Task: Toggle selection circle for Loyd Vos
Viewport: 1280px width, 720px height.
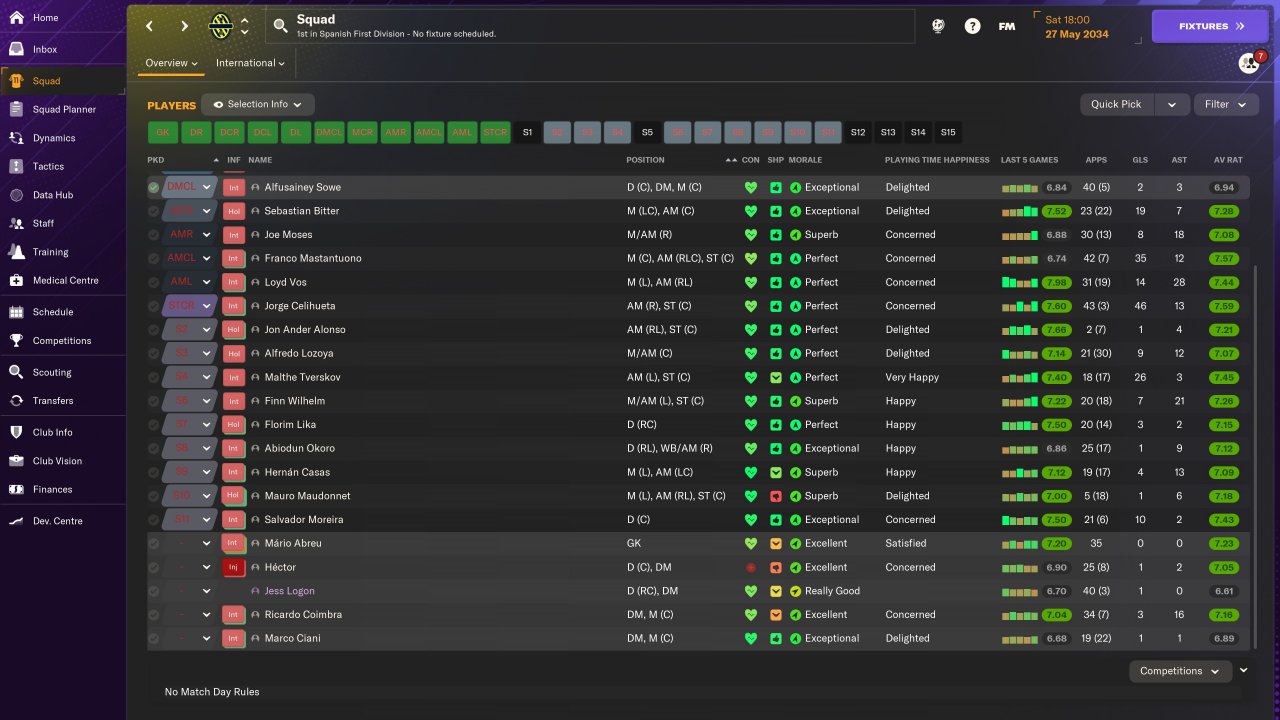Action: click(x=153, y=282)
